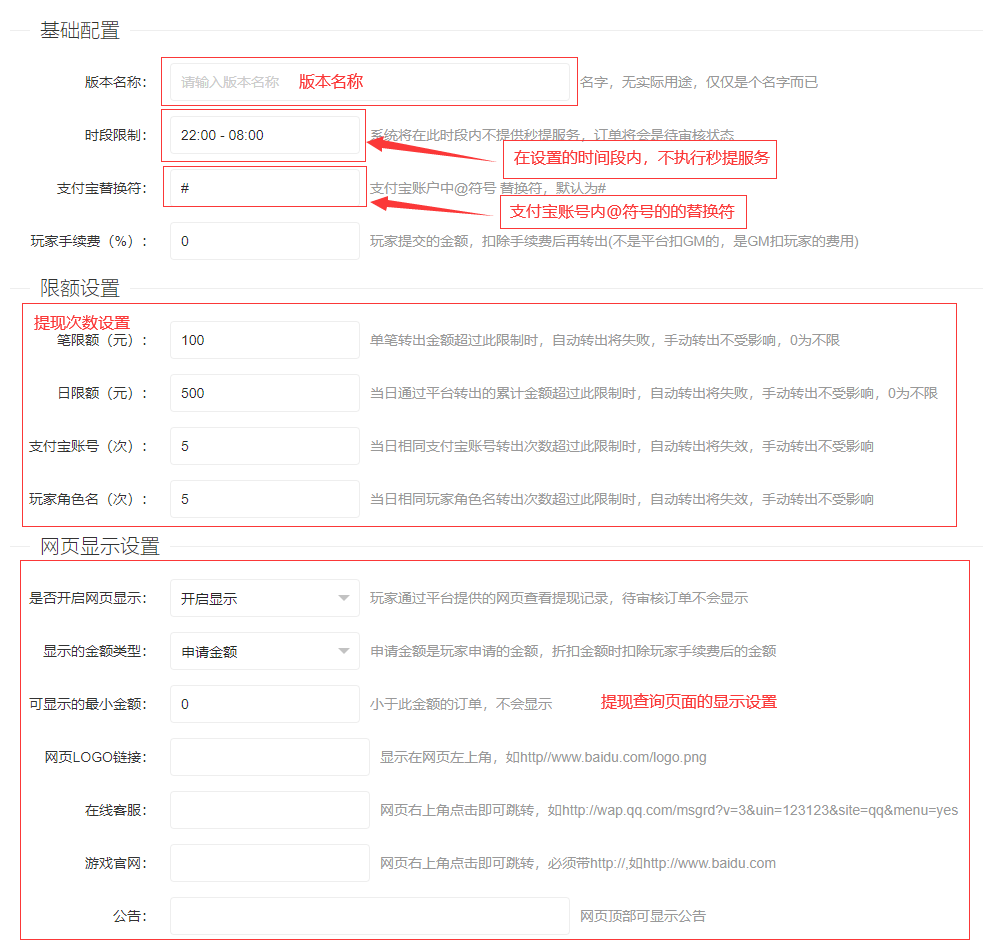Click the 版本名称 input field

pyautogui.click(x=370, y=82)
